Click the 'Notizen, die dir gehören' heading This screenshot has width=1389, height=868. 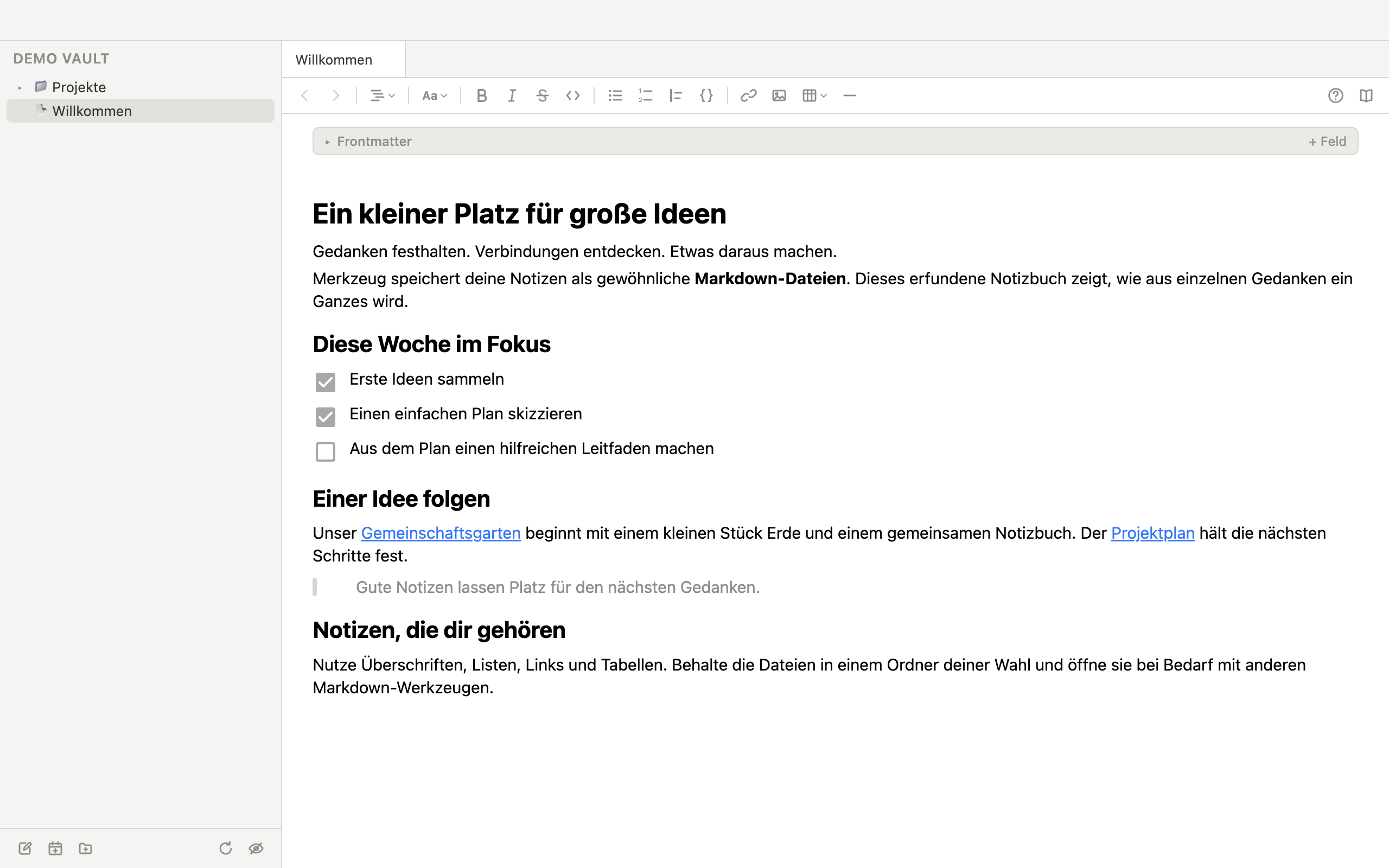[x=439, y=630]
